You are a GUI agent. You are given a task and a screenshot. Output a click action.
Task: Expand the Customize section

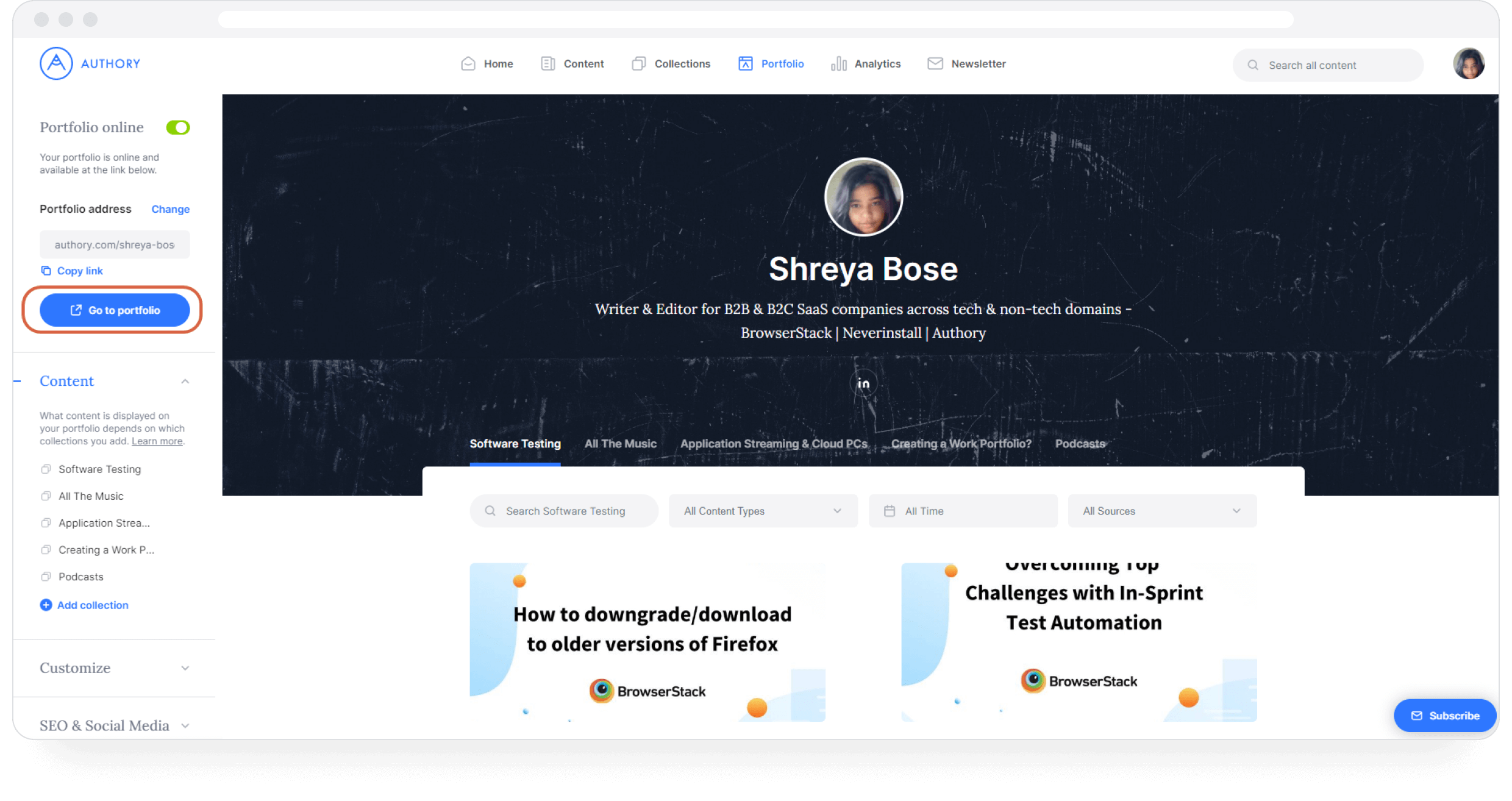click(x=113, y=668)
